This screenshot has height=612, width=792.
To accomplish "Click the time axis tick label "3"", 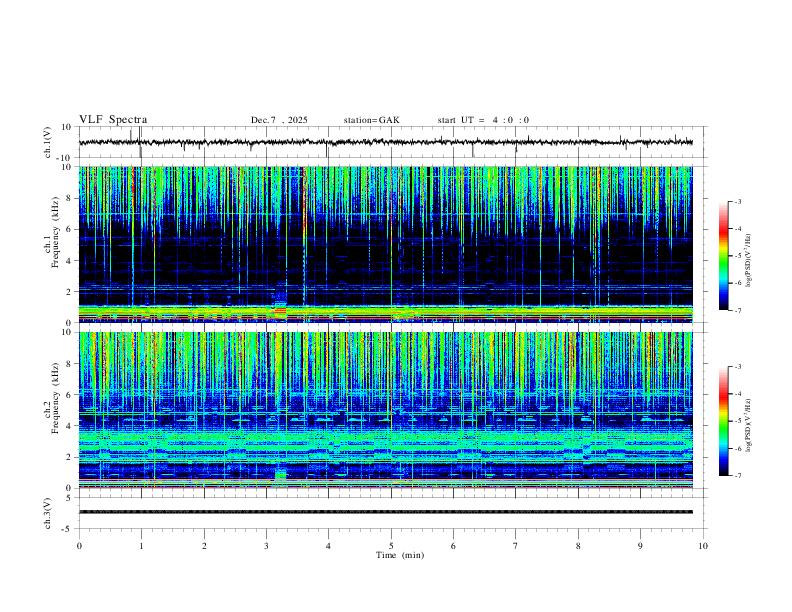I will (266, 546).
